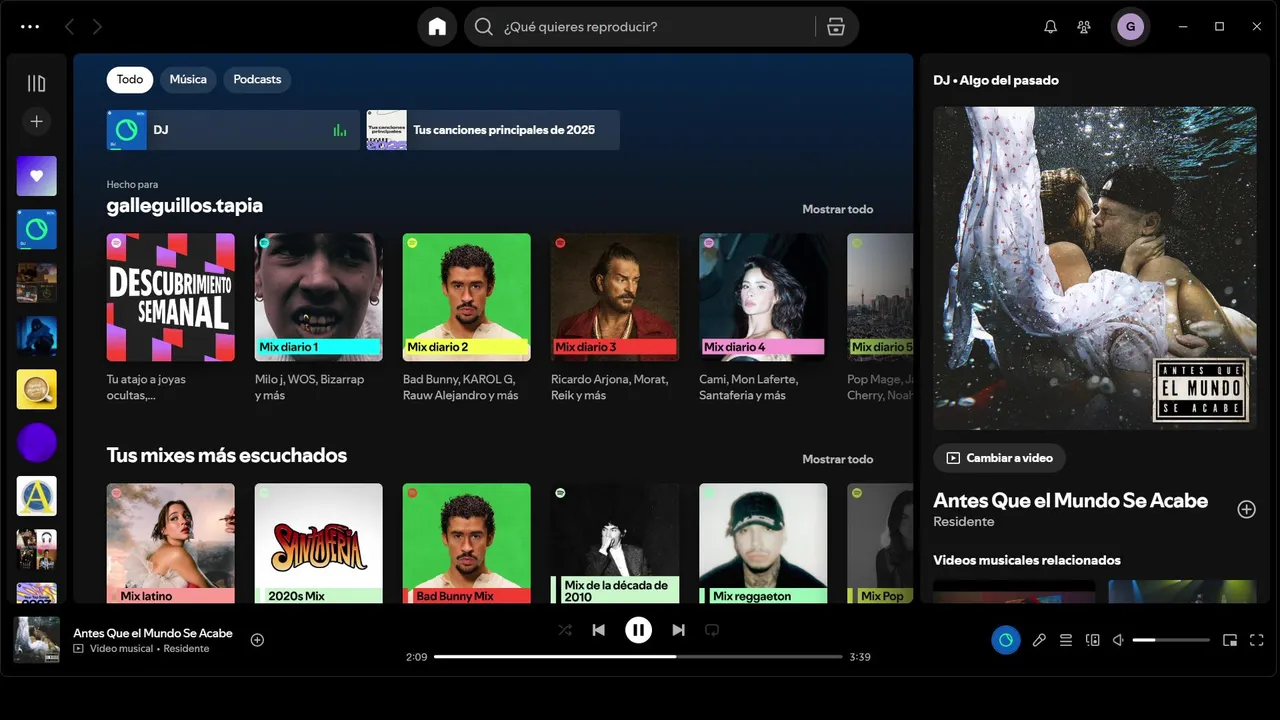Open Mix latino card
The height and width of the screenshot is (720, 1280).
click(171, 543)
